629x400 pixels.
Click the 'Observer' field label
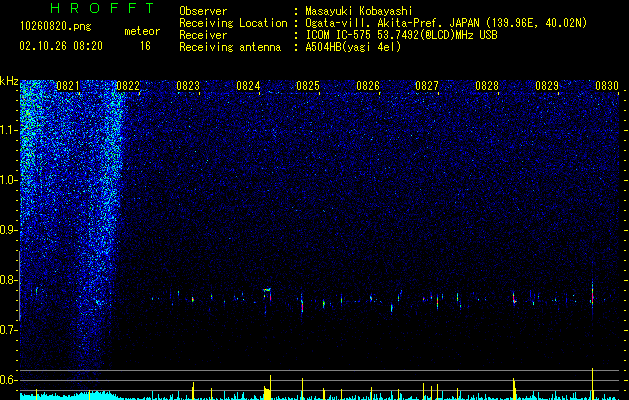click(x=203, y=11)
